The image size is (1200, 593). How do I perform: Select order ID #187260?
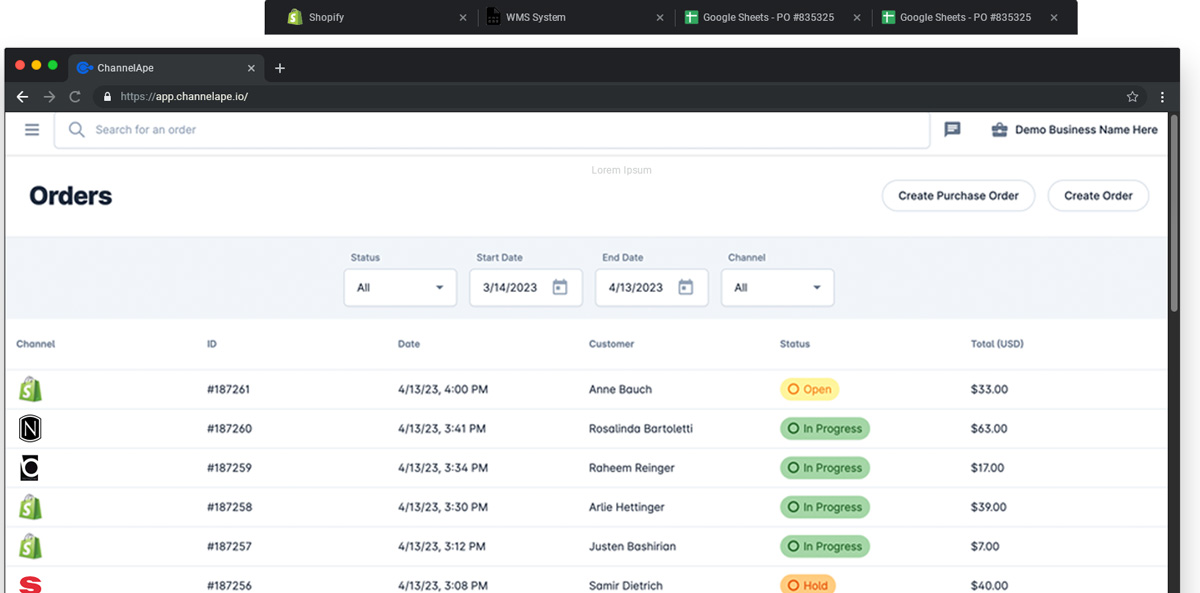(229, 428)
